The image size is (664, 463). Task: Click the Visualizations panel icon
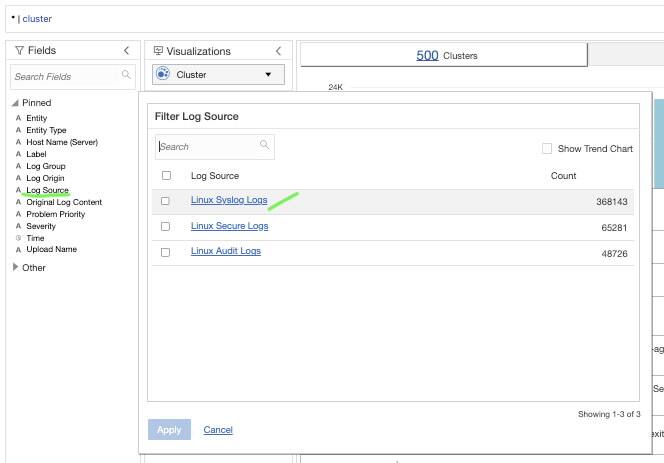point(158,50)
